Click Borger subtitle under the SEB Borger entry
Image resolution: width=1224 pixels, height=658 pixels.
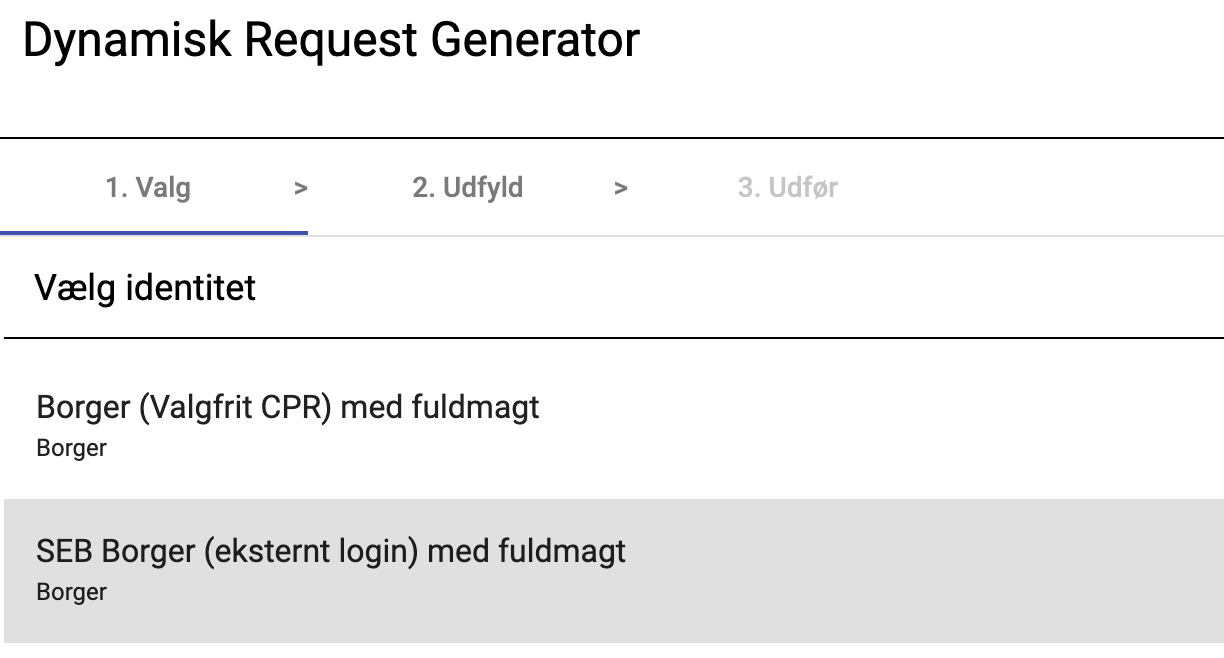pos(71,592)
